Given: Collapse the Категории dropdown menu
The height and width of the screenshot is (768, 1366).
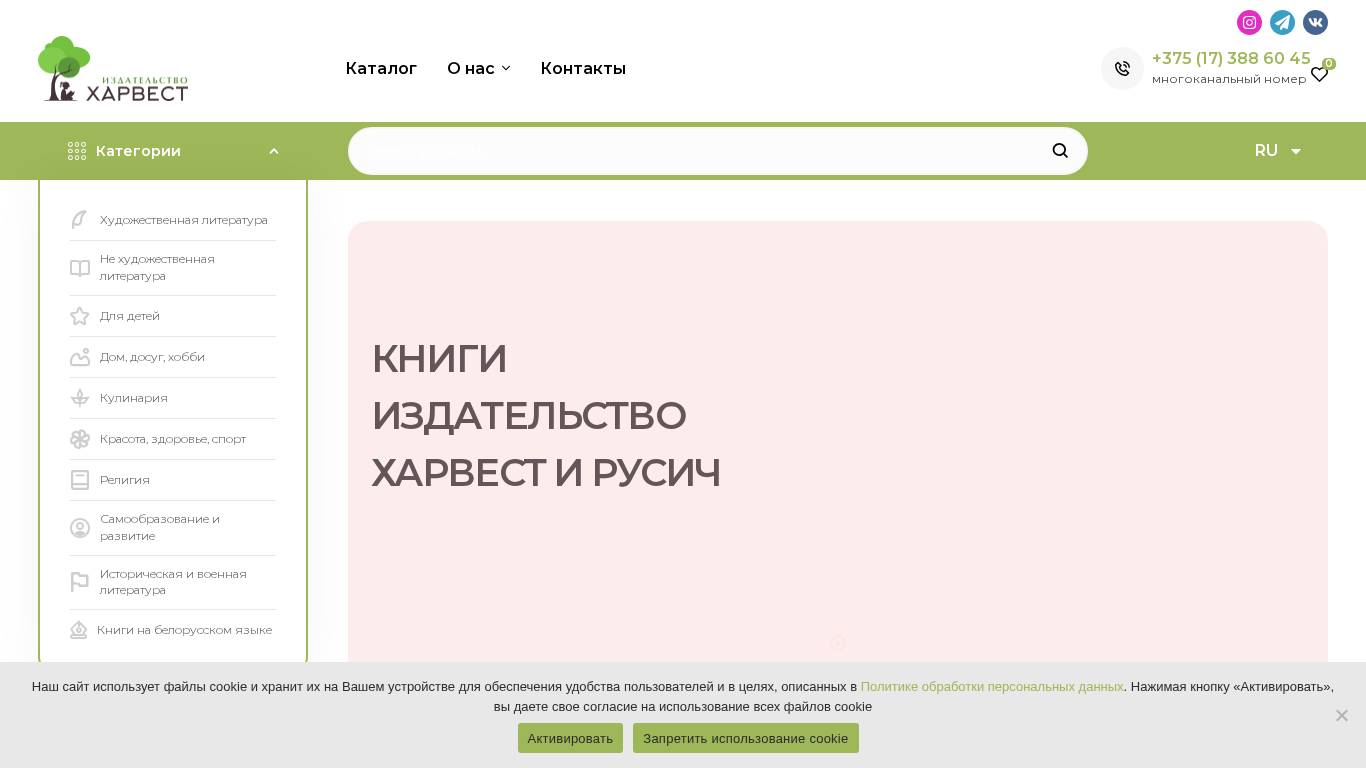Looking at the screenshot, I should (274, 151).
